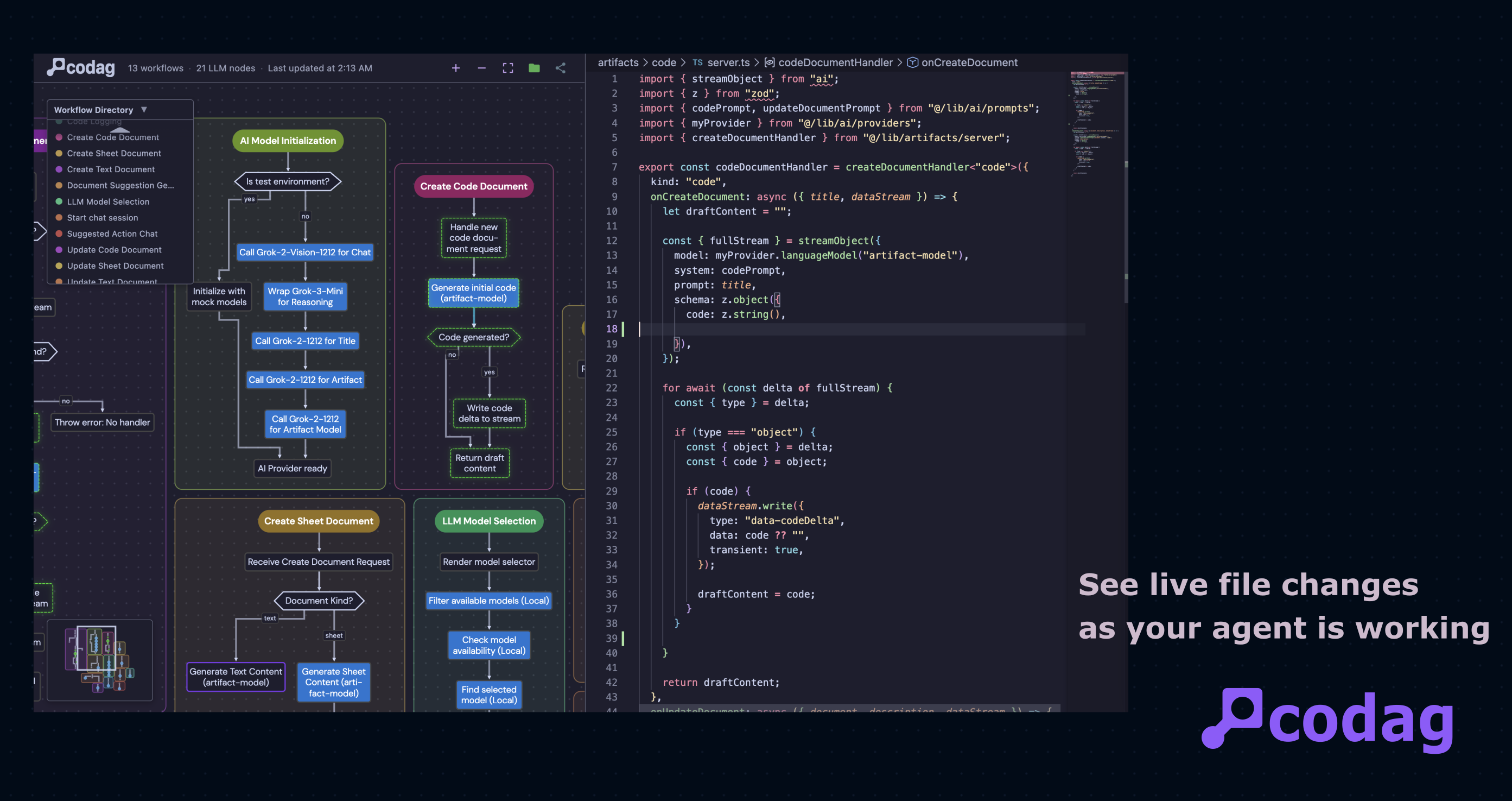Click the share icon in toolbar
The height and width of the screenshot is (801, 1512).
[561, 68]
